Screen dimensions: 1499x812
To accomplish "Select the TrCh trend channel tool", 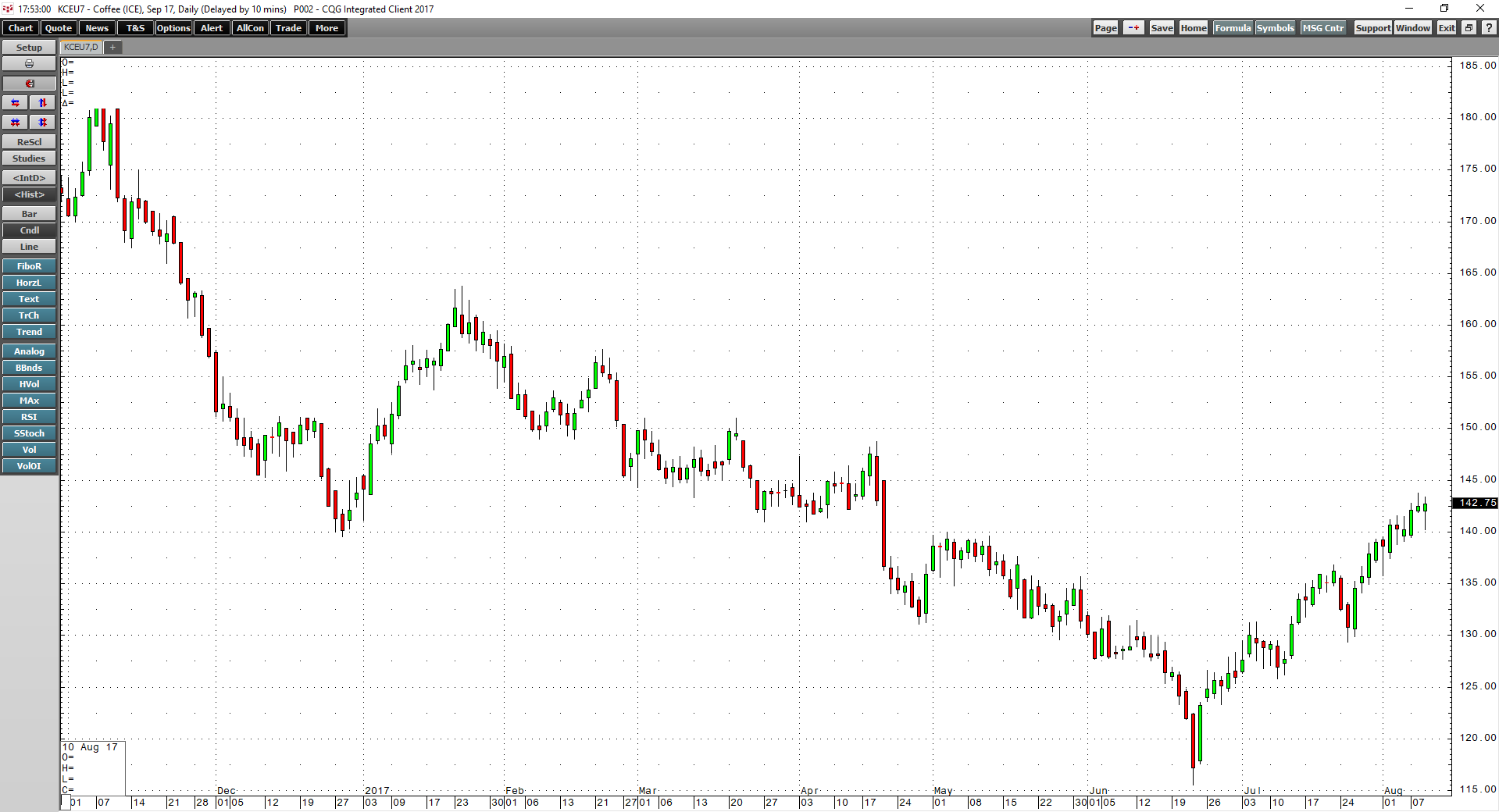I will (29, 315).
